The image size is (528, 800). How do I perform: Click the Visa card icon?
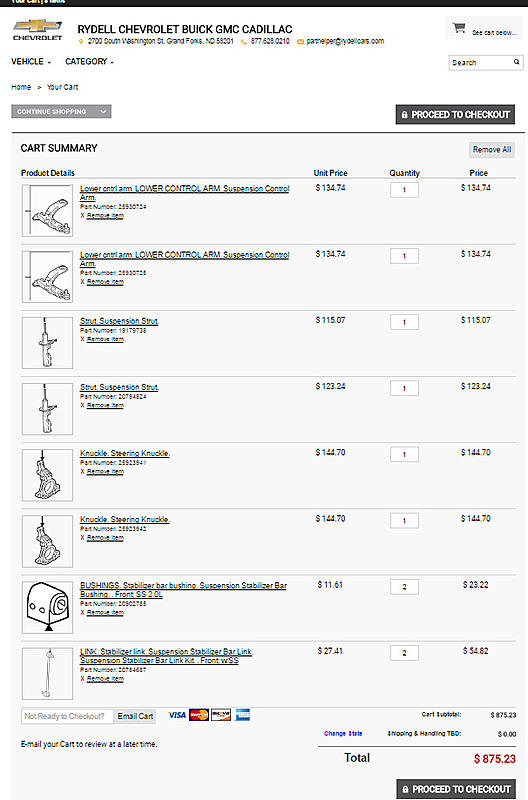click(x=177, y=715)
